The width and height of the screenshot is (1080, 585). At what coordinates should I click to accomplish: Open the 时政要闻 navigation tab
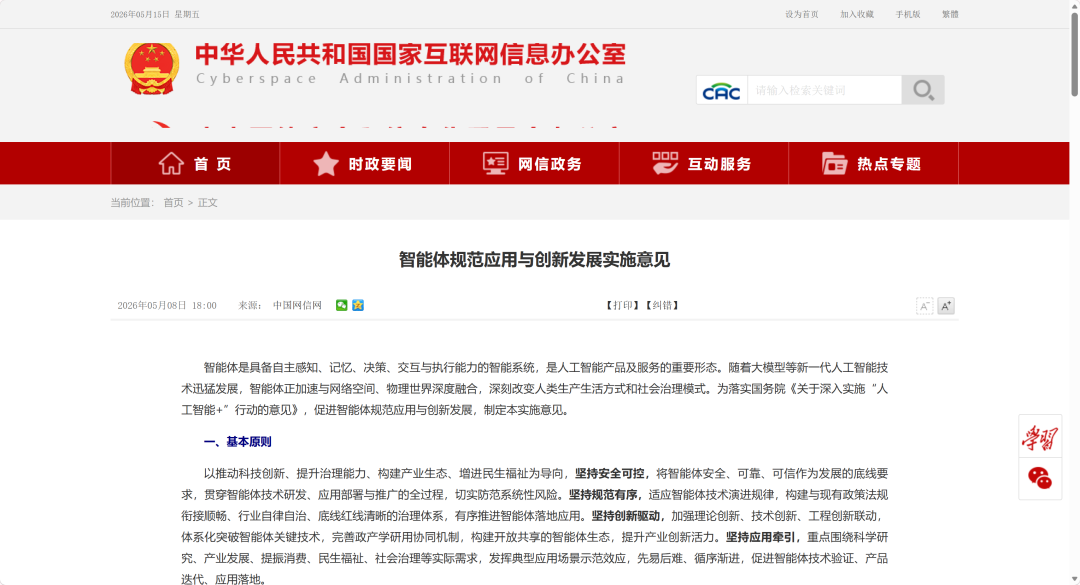tap(364, 163)
